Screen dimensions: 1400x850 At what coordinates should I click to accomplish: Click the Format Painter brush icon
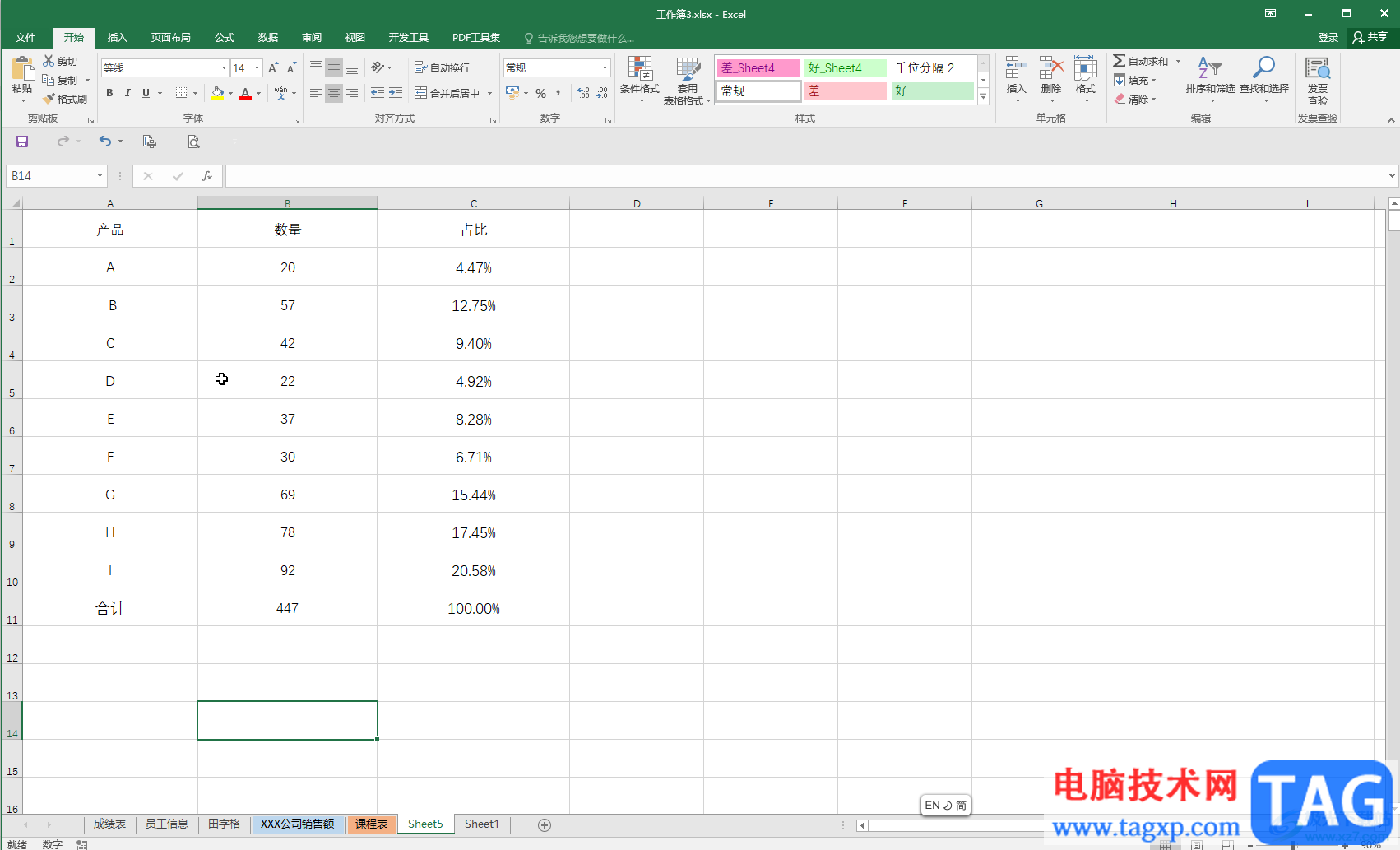[49, 99]
